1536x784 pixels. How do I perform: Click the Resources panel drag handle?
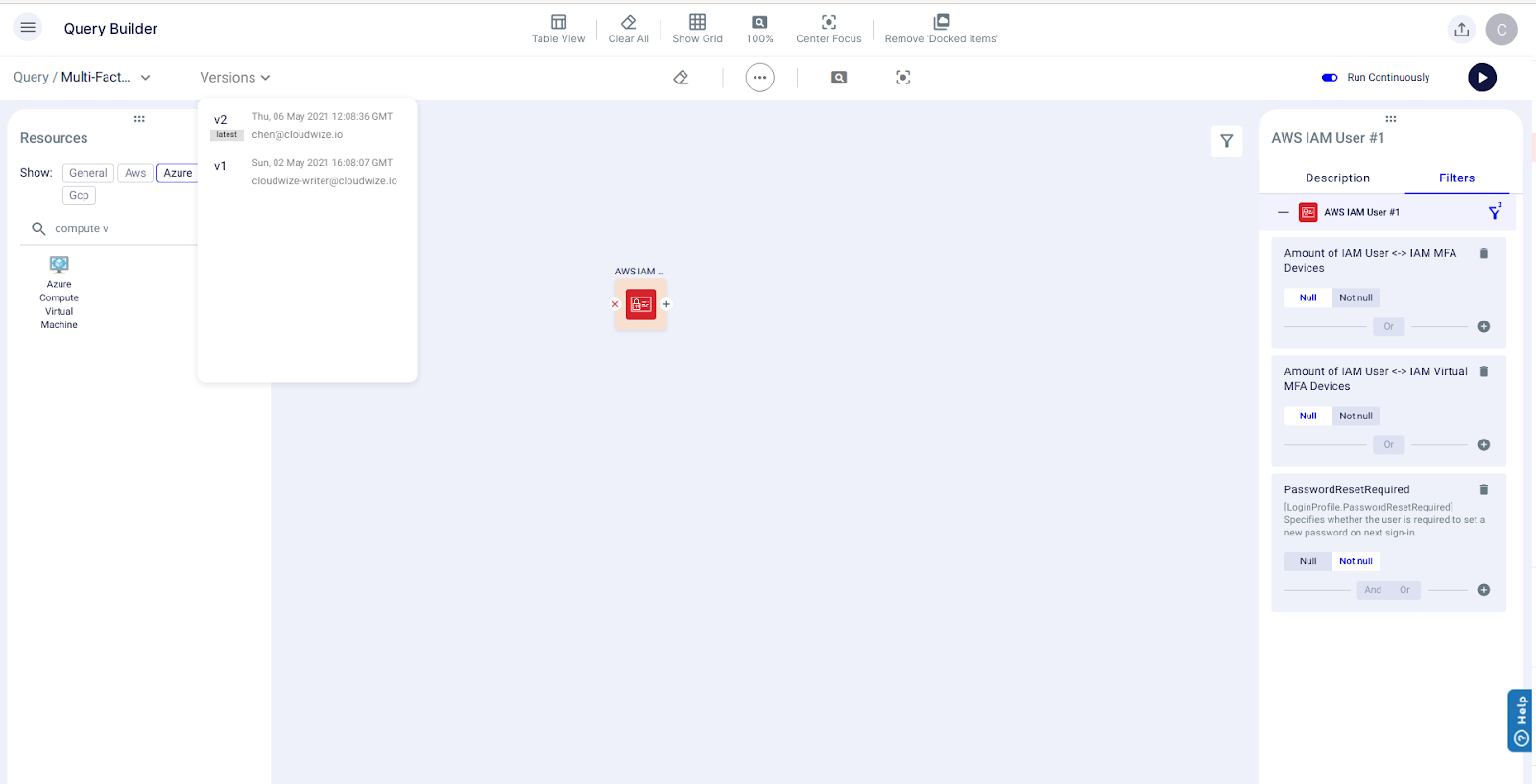click(x=139, y=119)
